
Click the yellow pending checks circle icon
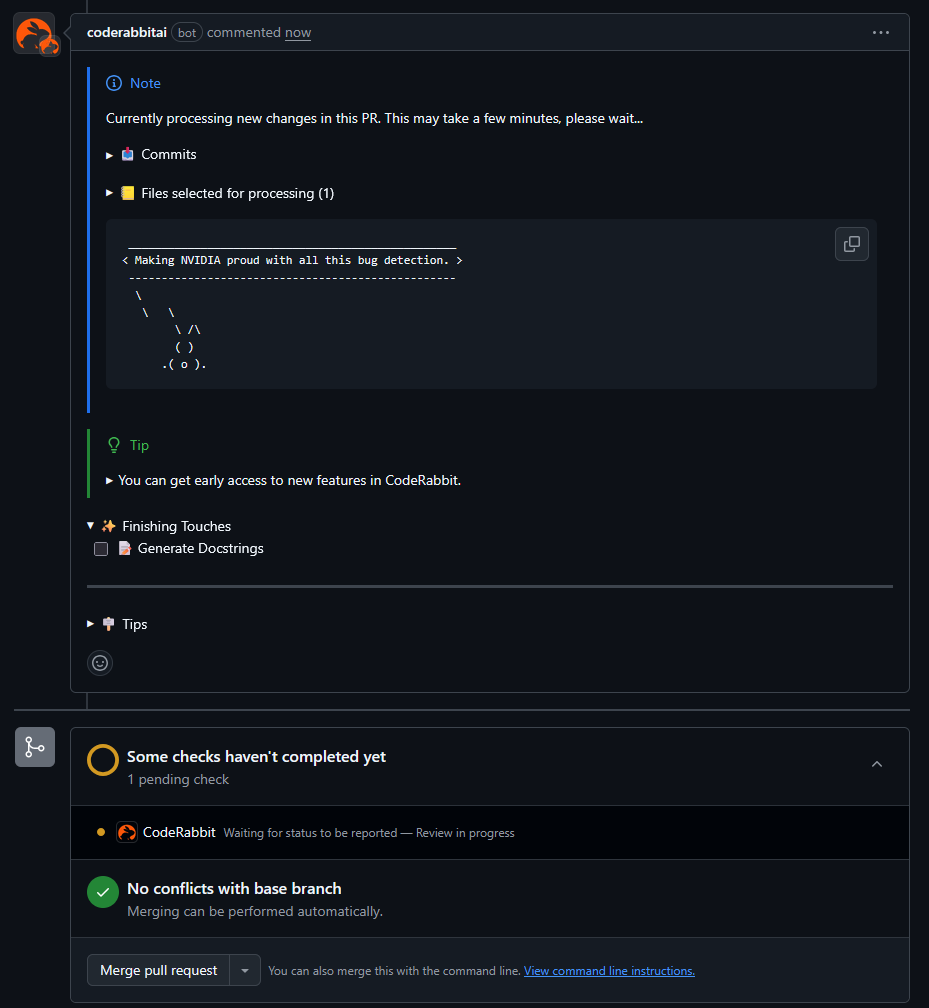click(x=103, y=760)
